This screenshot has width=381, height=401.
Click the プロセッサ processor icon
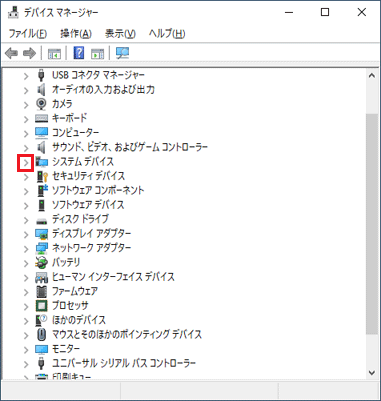click(x=41, y=306)
